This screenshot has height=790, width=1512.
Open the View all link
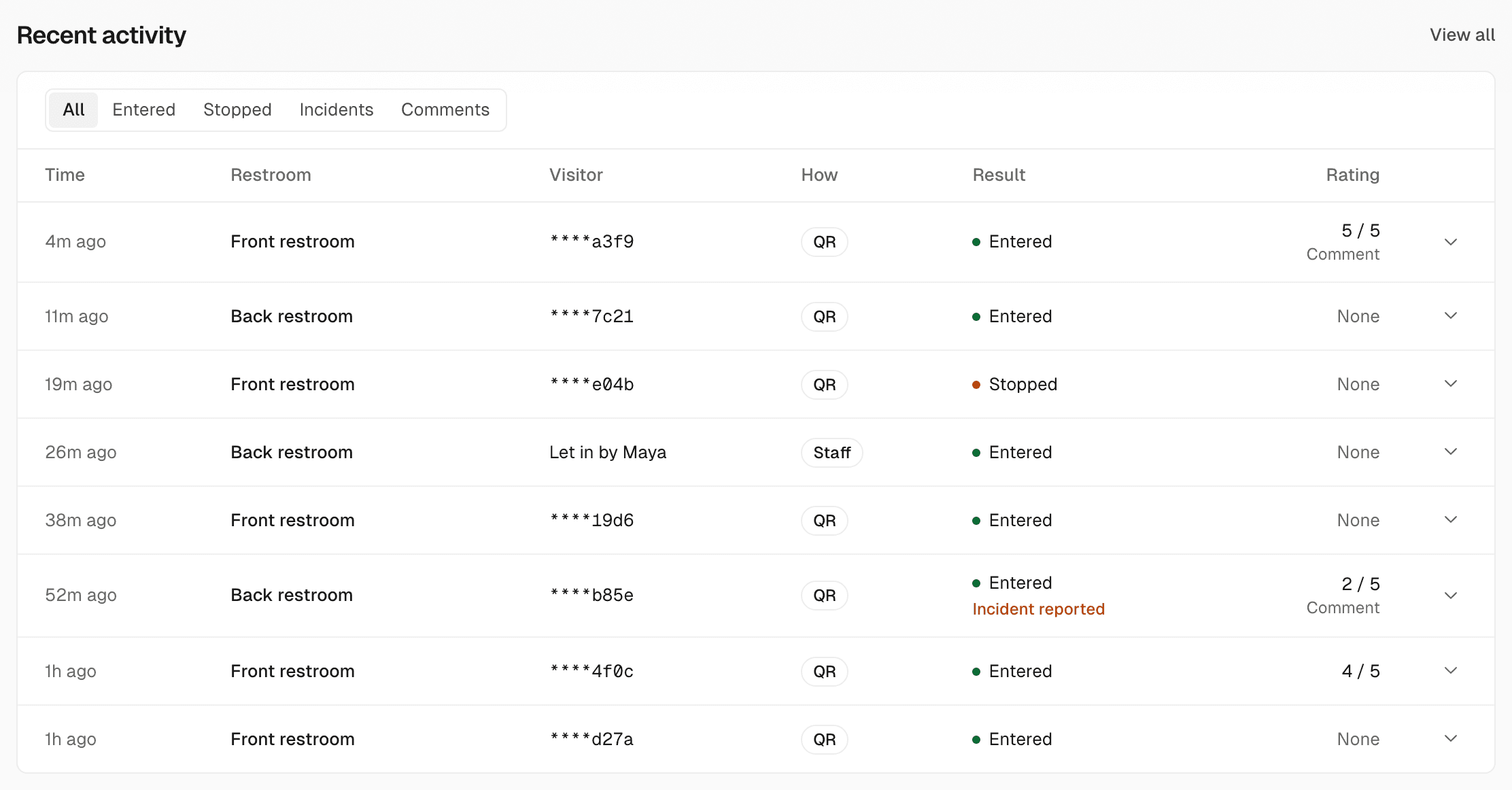pyautogui.click(x=1462, y=35)
